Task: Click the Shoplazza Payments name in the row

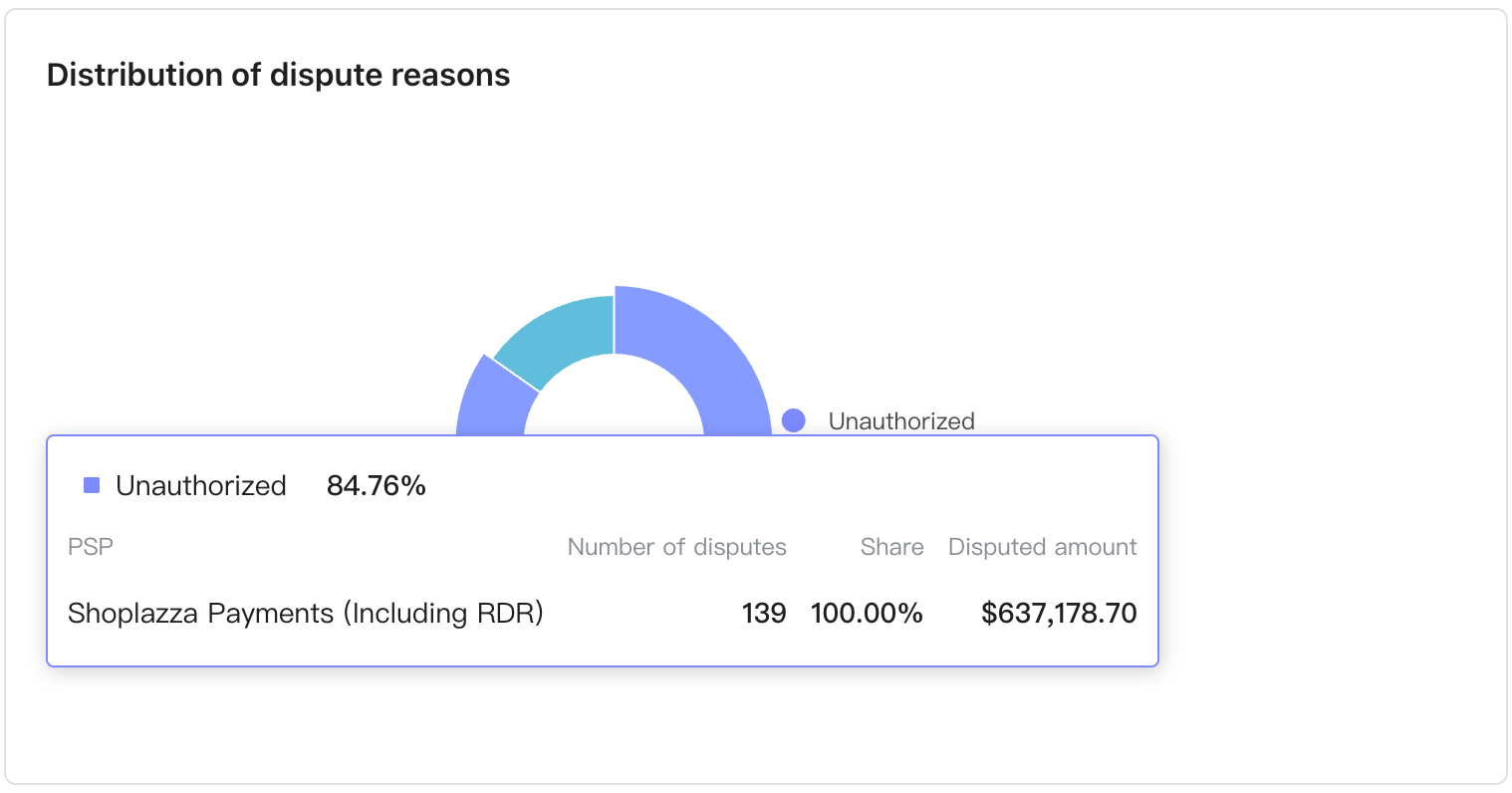Action: [x=200, y=613]
